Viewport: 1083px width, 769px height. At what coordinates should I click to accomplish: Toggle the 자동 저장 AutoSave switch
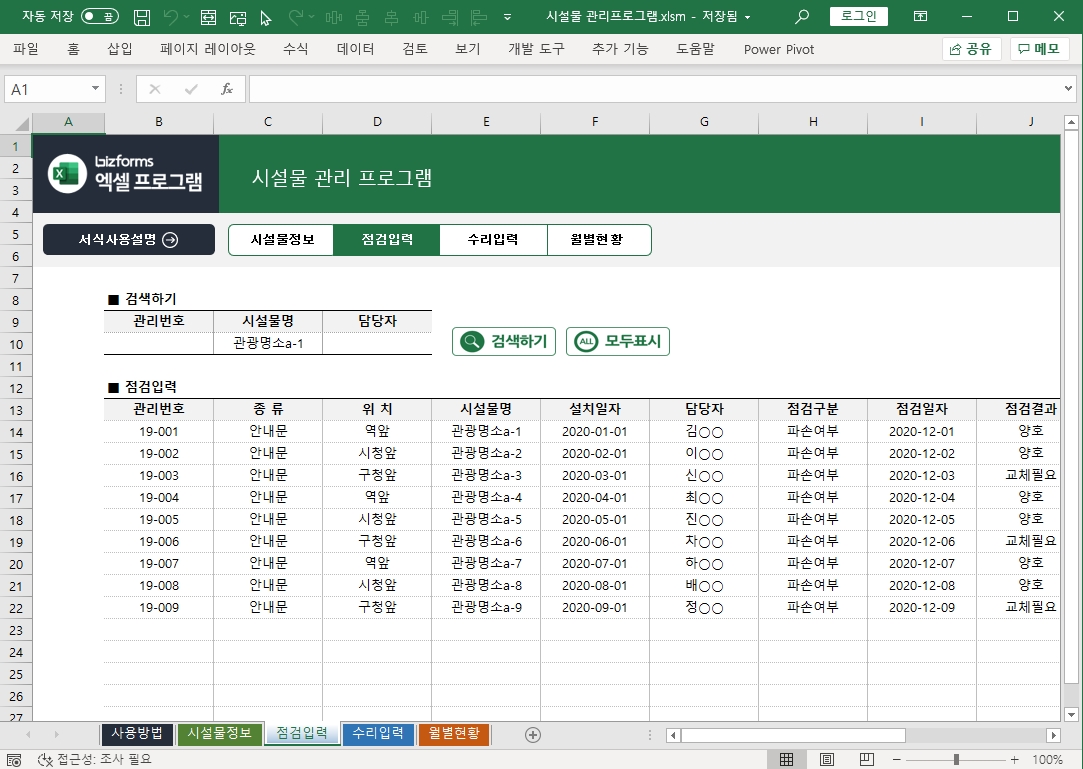click(99, 17)
